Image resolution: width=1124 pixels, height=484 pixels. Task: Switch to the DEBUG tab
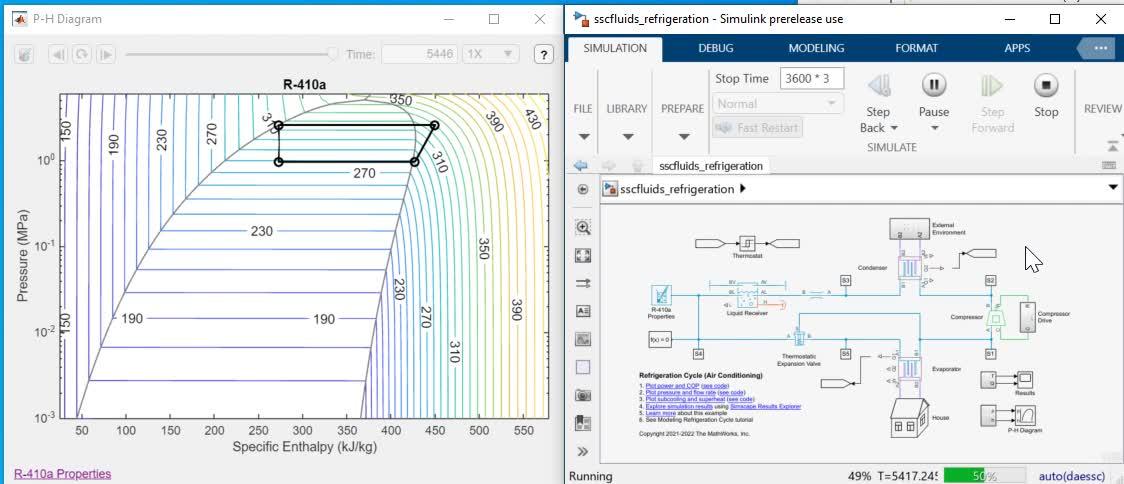[715, 48]
